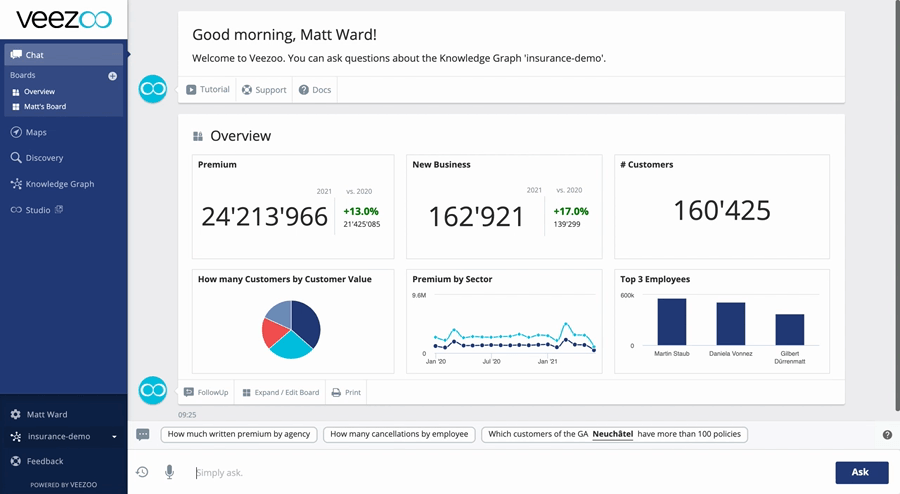The height and width of the screenshot is (494, 900).
Task: Select 'How much written premium by agency' suggestion
Action: [x=238, y=434]
